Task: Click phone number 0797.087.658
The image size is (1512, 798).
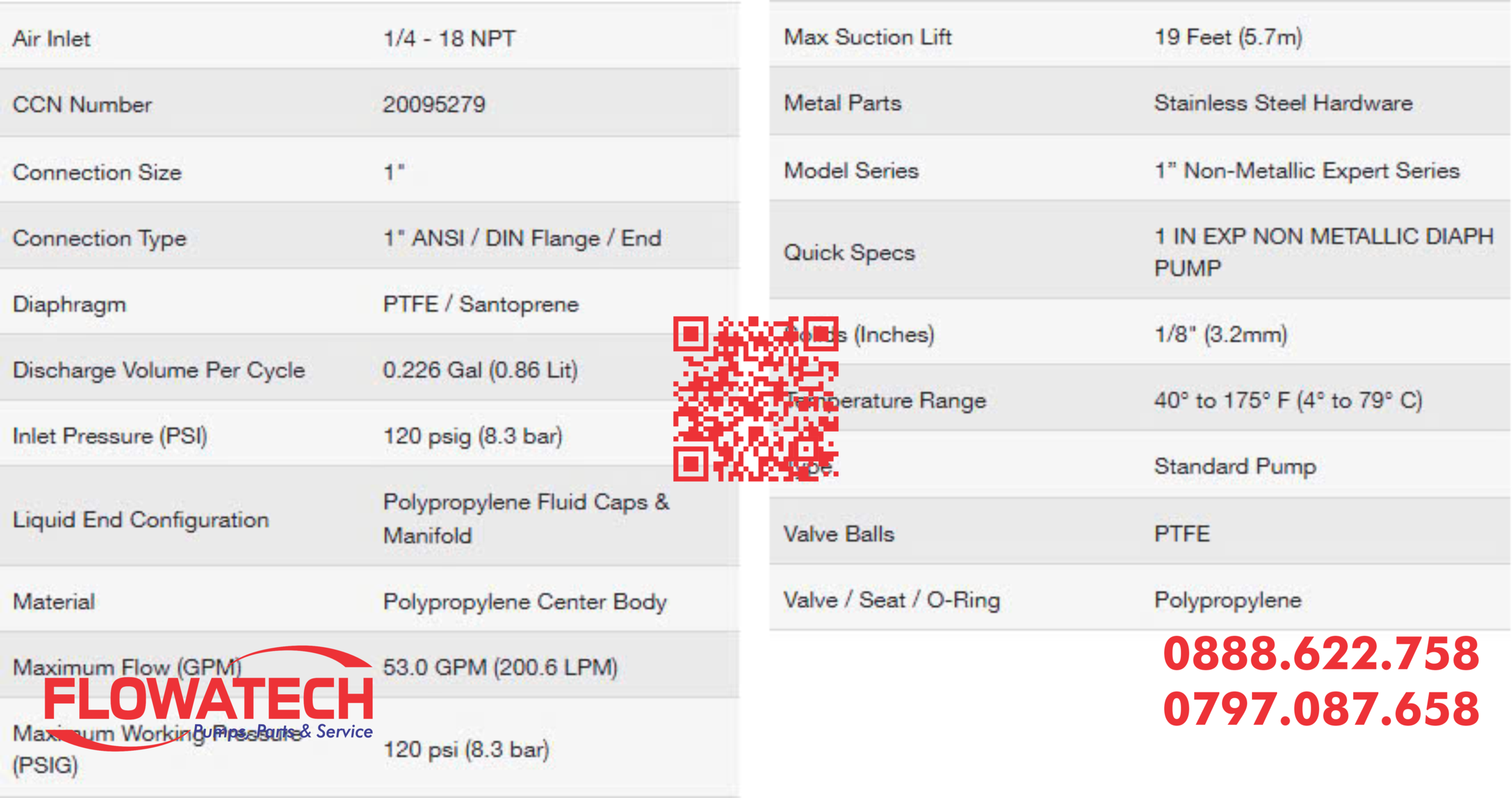Action: click(x=1321, y=709)
